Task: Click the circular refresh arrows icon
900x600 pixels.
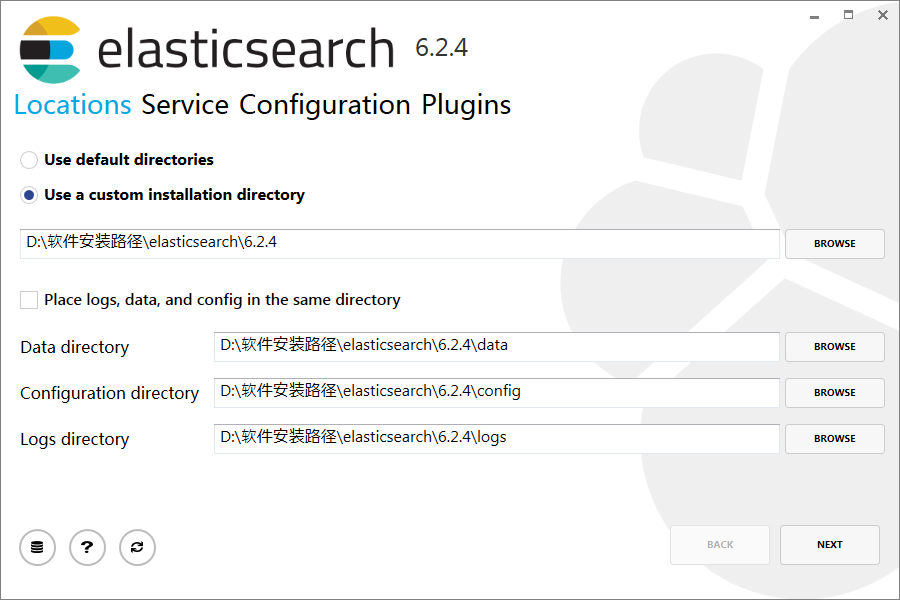Action: click(x=137, y=547)
